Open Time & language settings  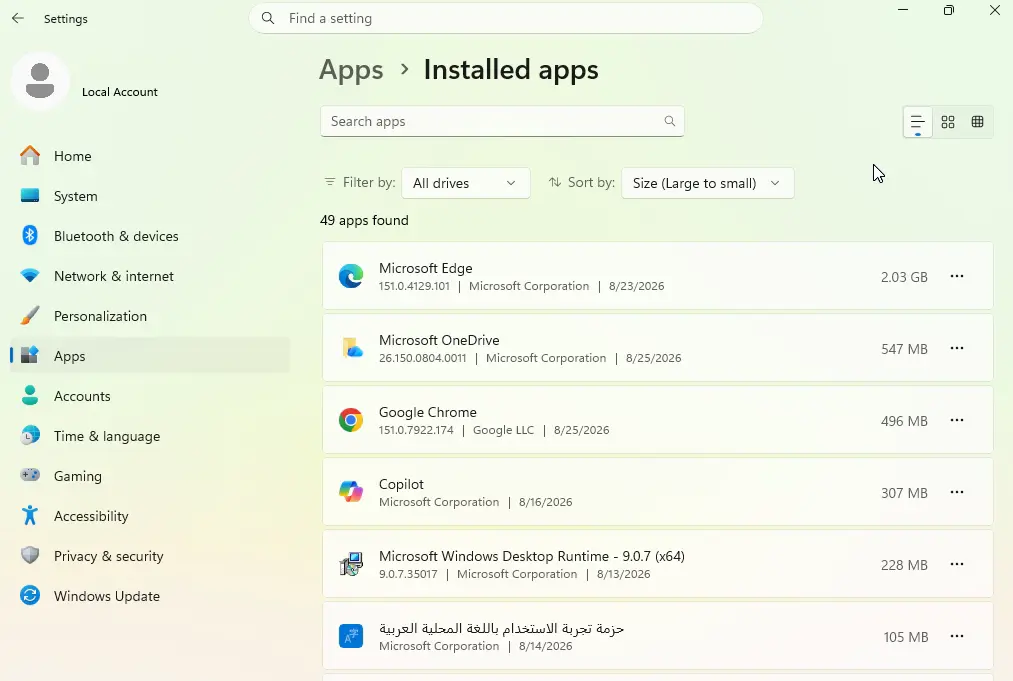point(150,436)
